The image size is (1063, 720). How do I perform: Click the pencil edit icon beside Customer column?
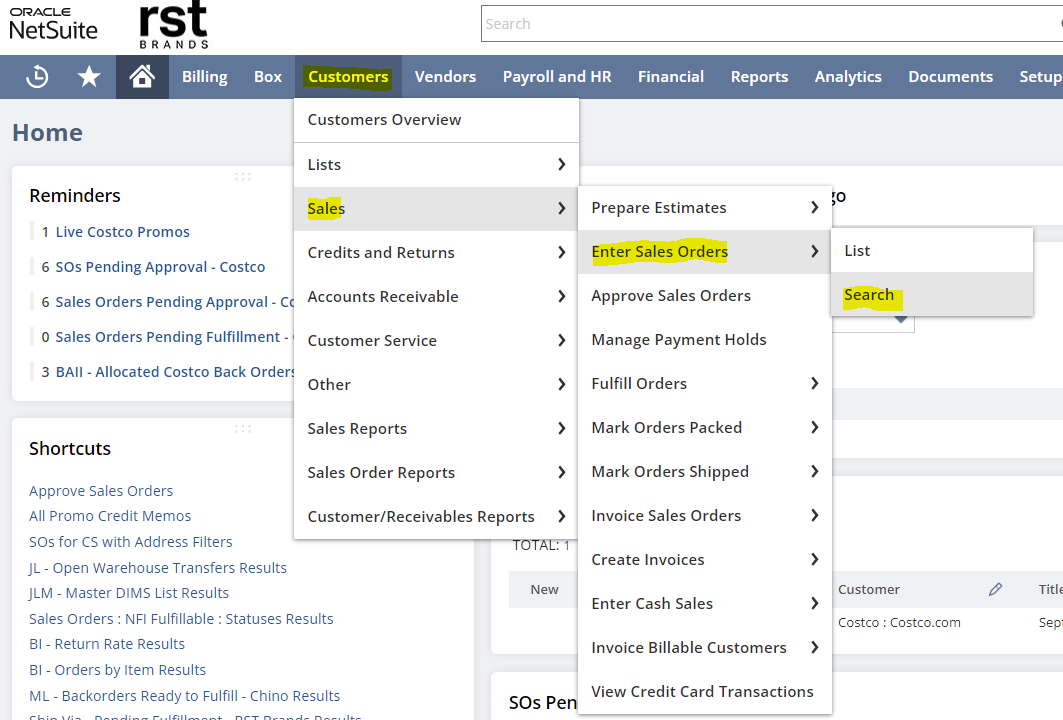tap(995, 589)
